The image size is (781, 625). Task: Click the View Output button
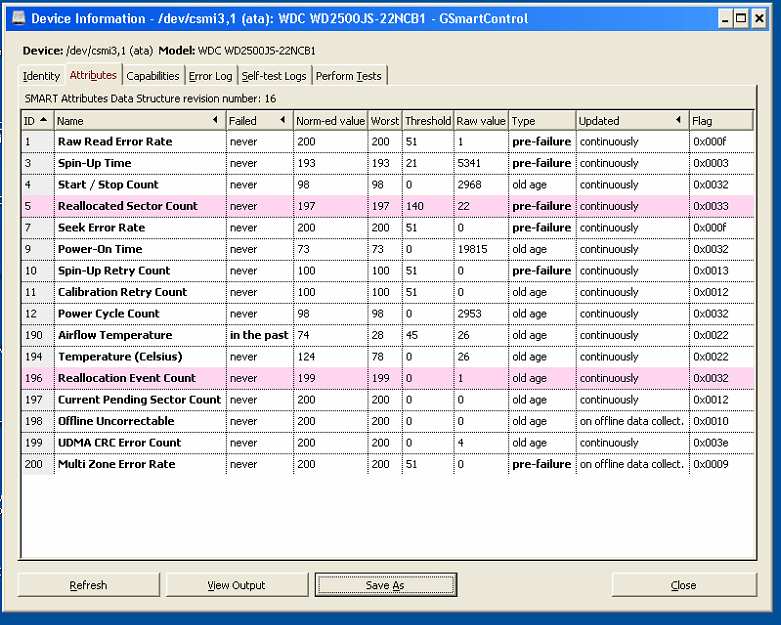[236, 585]
